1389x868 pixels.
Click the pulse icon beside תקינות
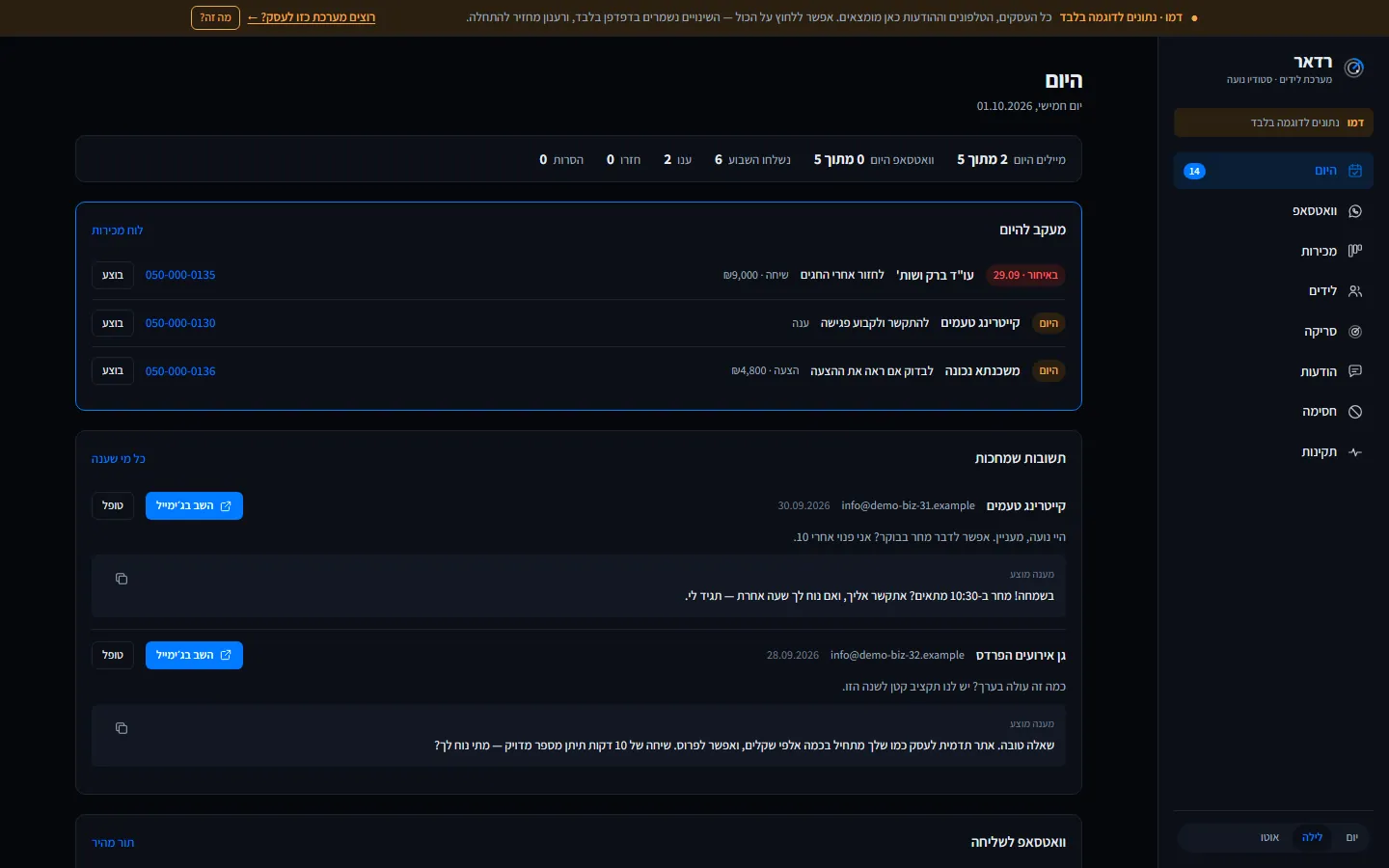1355,452
